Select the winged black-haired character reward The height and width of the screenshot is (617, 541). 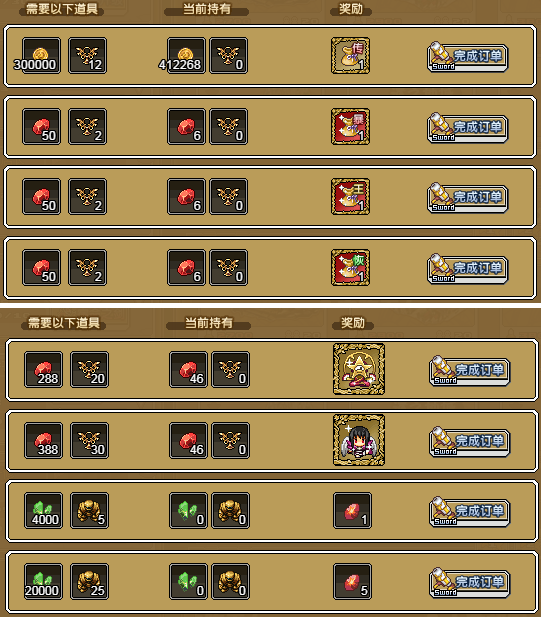[359, 440]
